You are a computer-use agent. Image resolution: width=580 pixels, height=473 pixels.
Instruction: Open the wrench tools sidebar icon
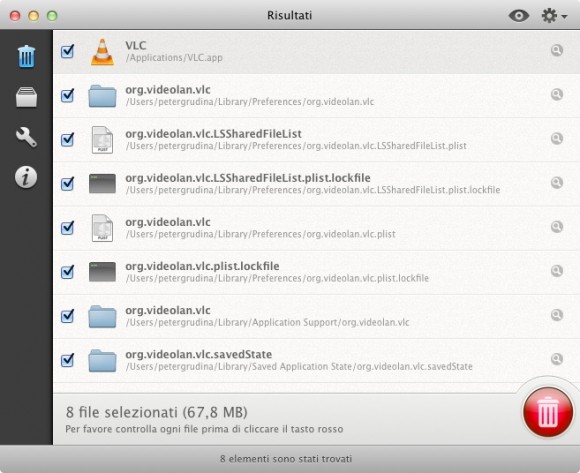pos(26,137)
